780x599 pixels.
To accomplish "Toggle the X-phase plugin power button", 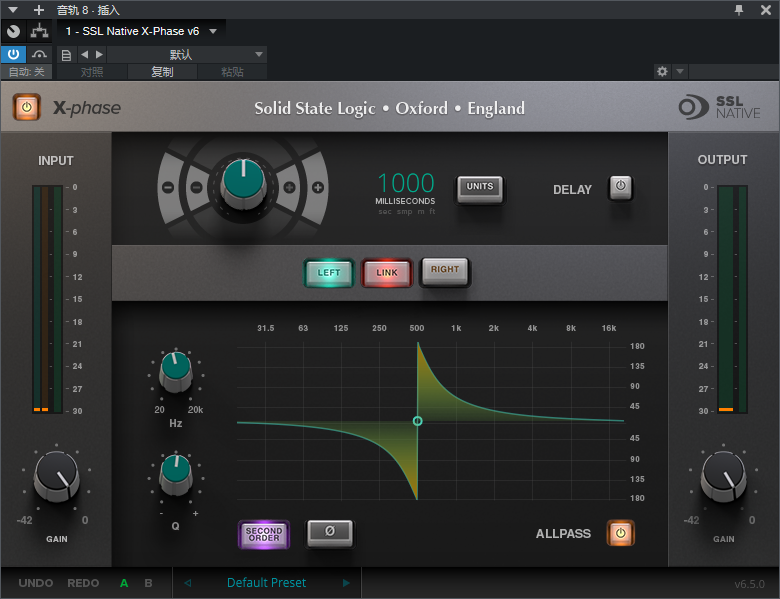I will tap(26, 107).
